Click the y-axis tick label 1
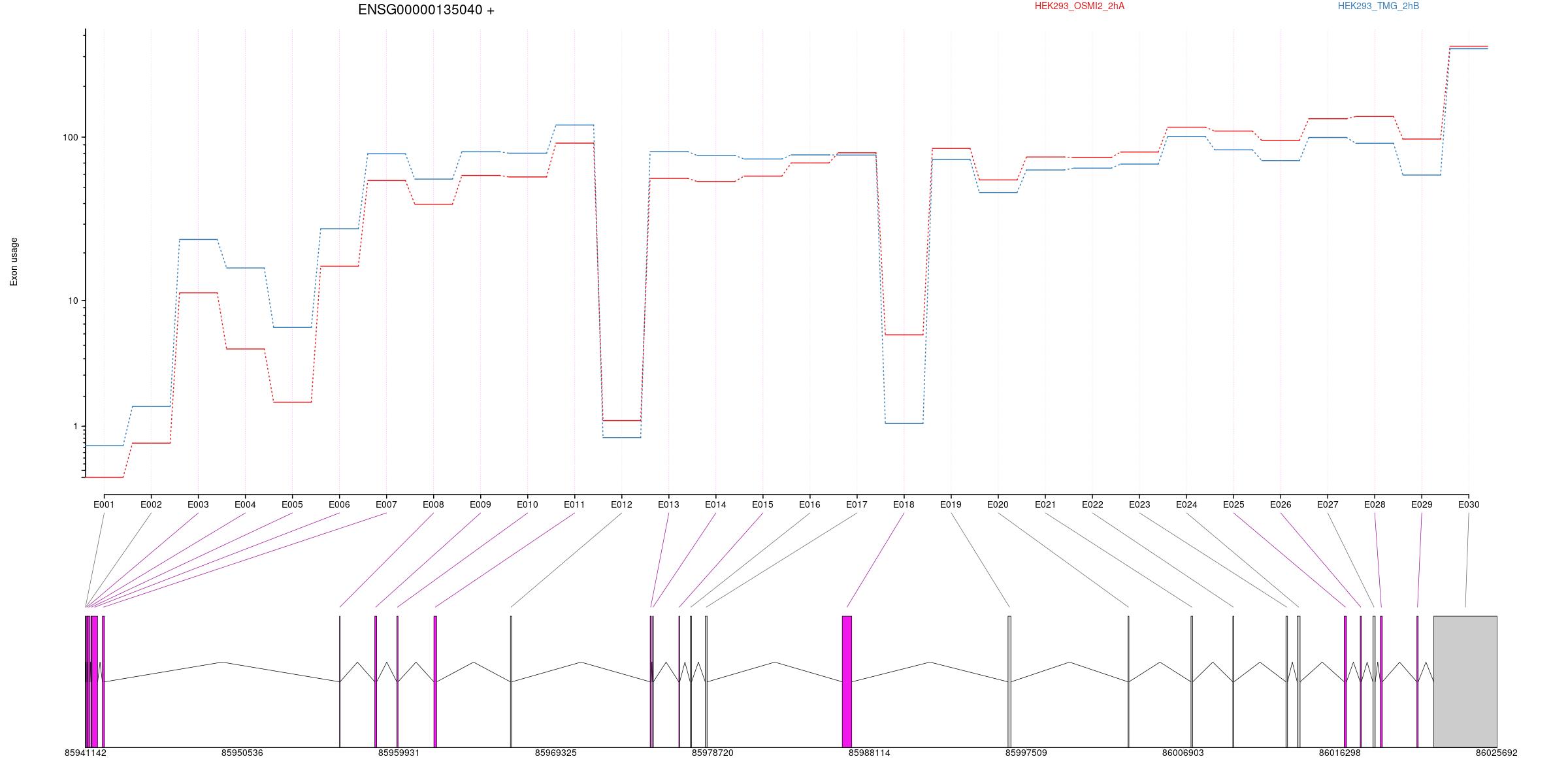Image resolution: width=1568 pixels, height=784 pixels. pyautogui.click(x=75, y=426)
